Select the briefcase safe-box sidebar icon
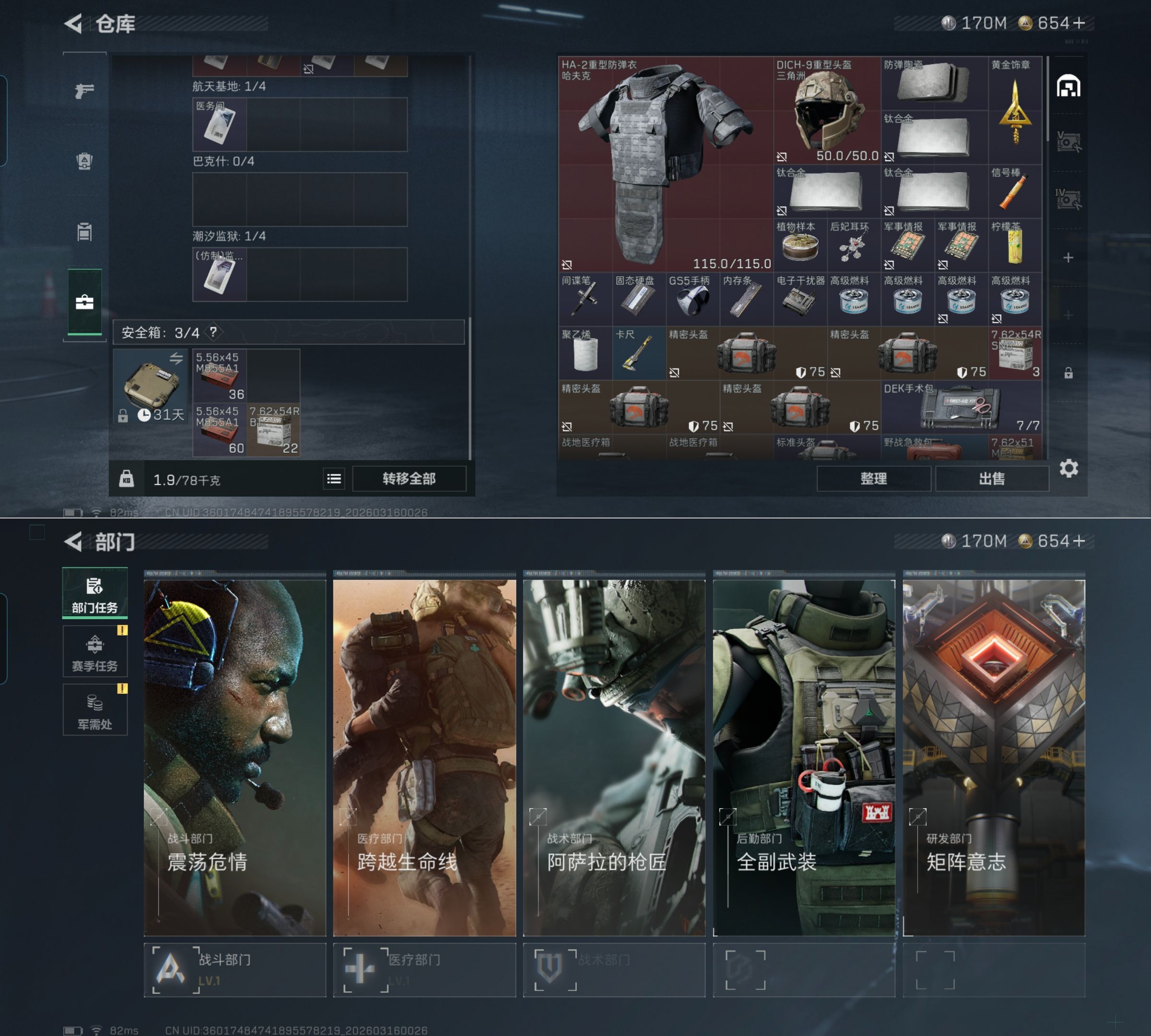The image size is (1151, 1036). (84, 302)
